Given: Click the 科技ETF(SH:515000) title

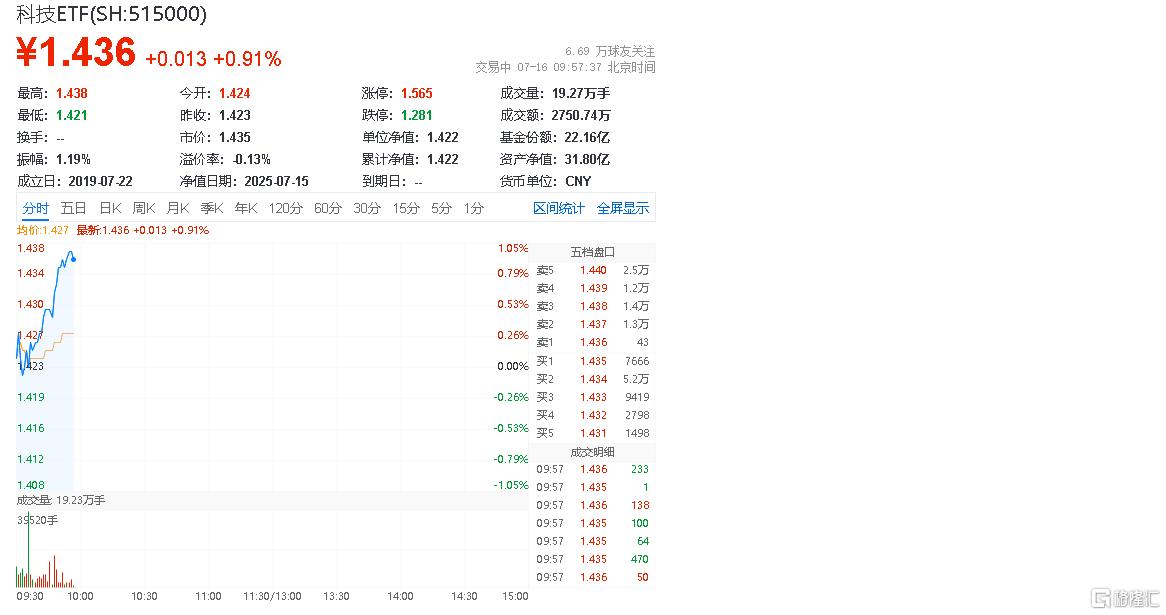Looking at the screenshot, I should click(112, 13).
